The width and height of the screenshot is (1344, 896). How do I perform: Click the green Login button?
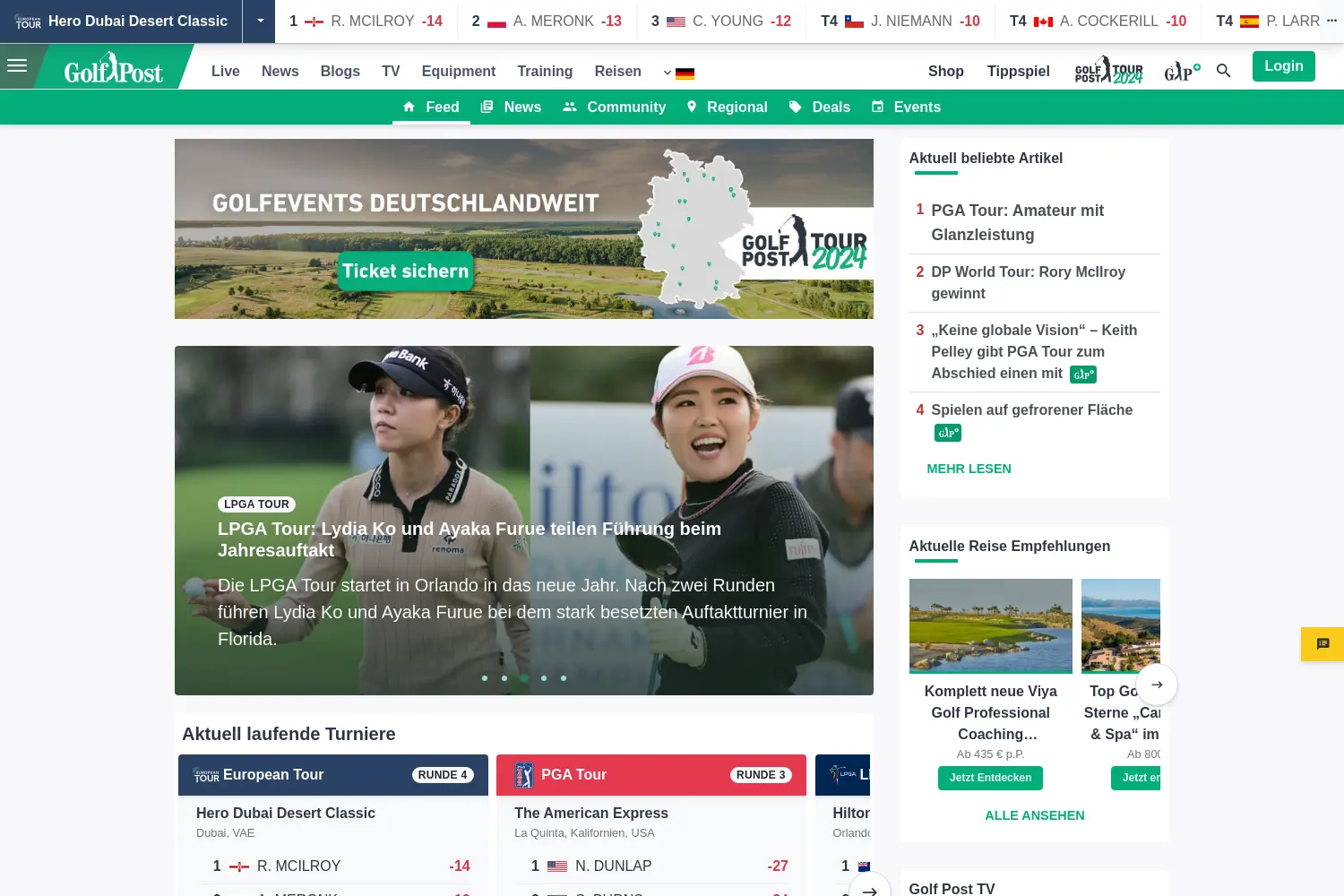1284,66
